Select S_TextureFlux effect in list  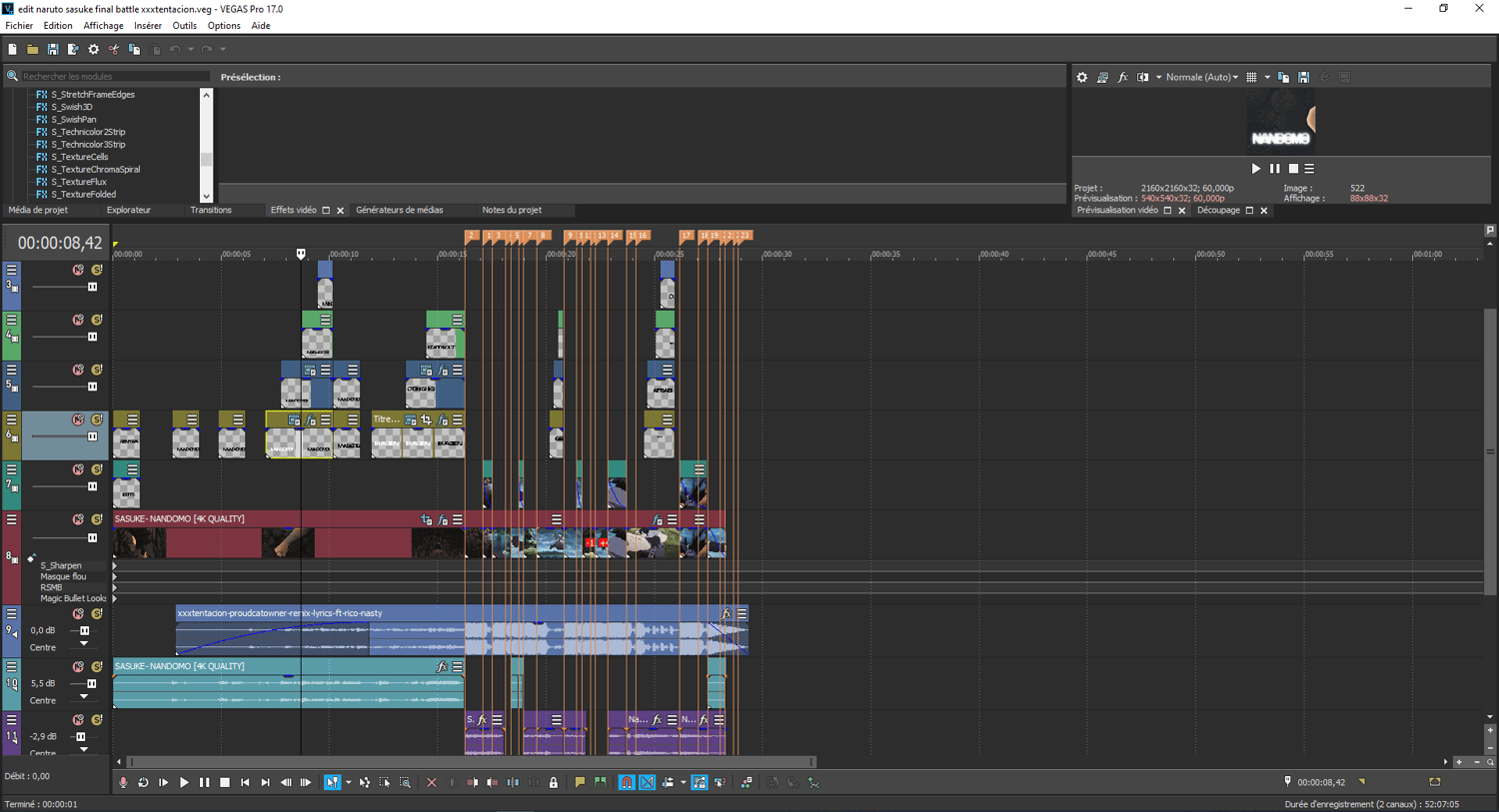click(x=78, y=182)
